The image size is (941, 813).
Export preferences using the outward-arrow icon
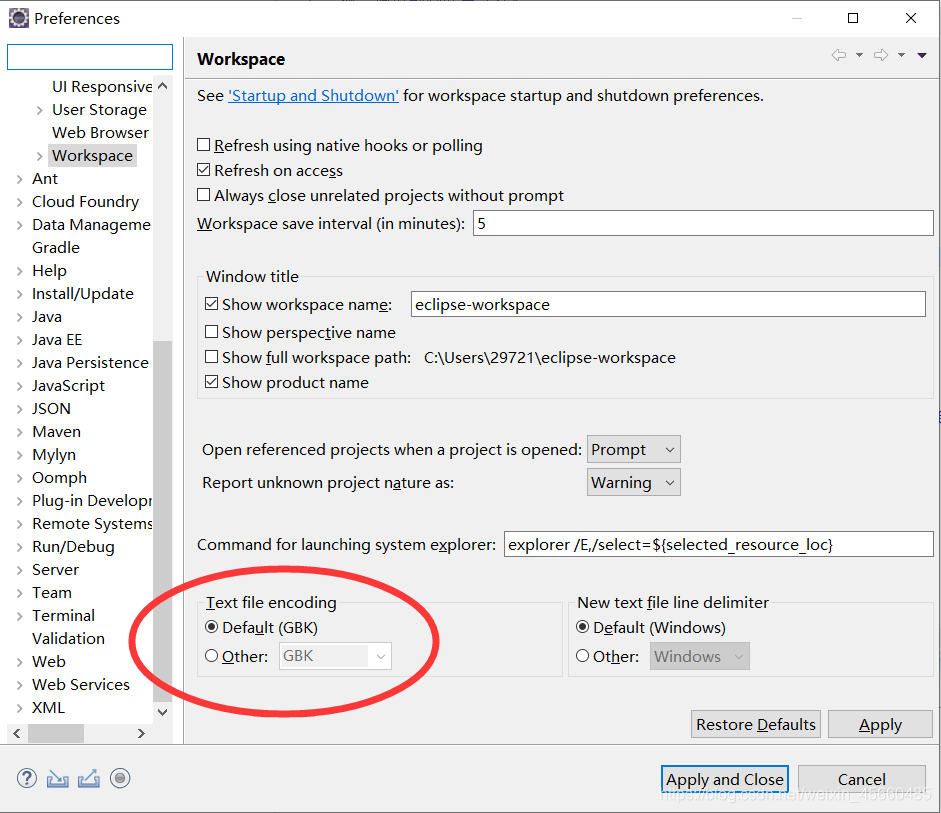coord(88,777)
